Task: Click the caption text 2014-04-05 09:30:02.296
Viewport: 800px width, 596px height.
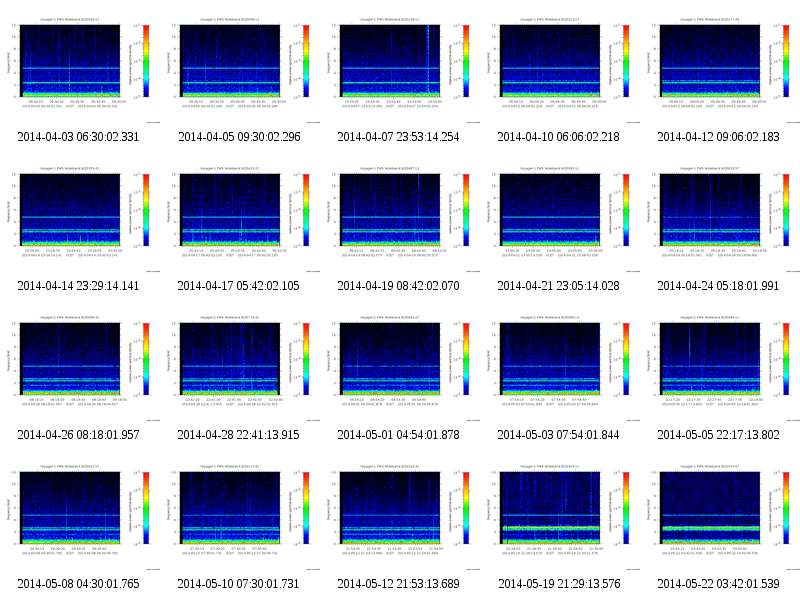Action: click(239, 137)
